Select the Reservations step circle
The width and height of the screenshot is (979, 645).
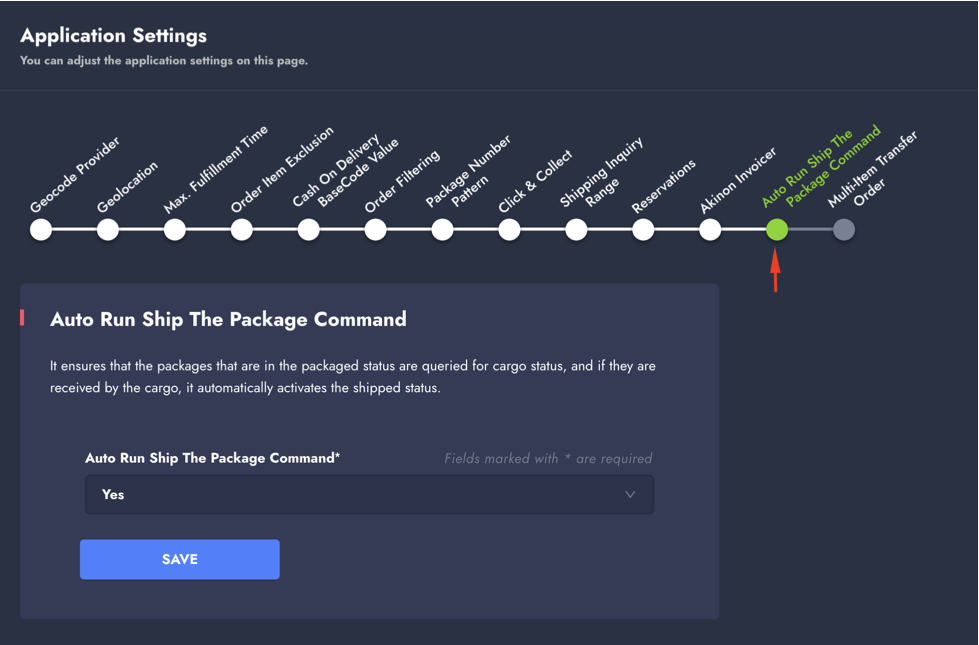pos(643,230)
